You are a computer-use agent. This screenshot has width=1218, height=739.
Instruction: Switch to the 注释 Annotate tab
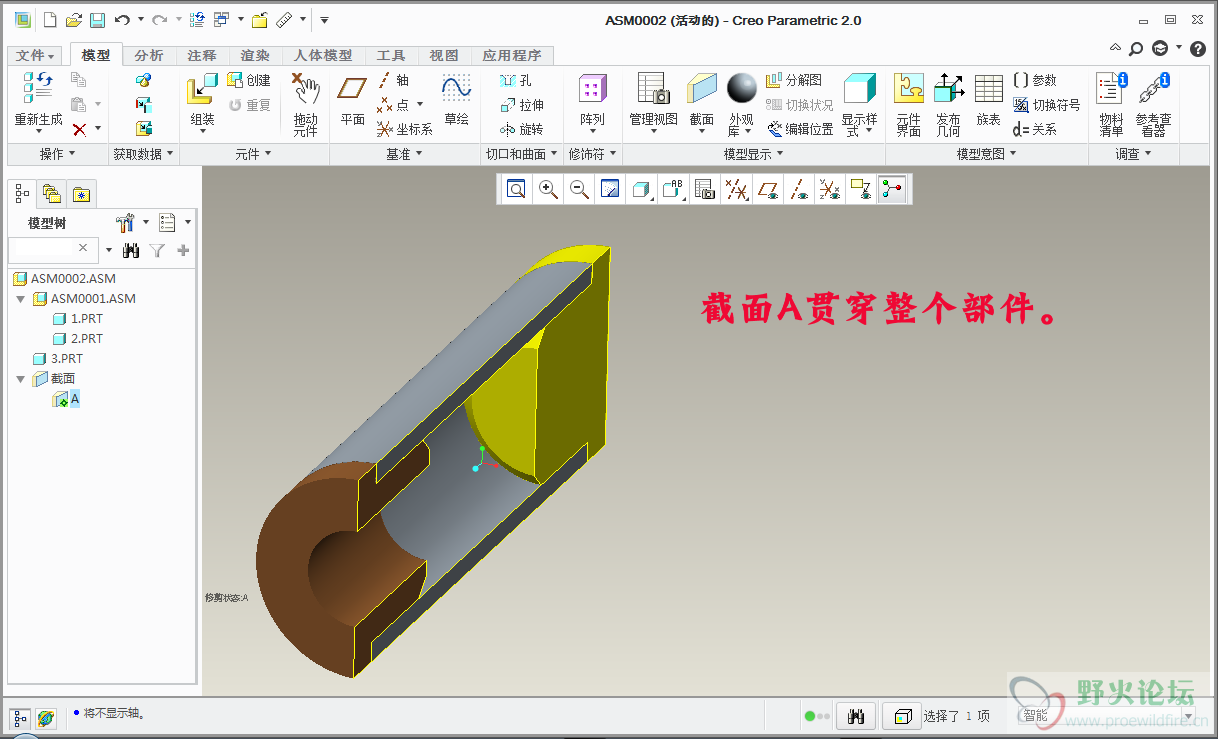202,55
